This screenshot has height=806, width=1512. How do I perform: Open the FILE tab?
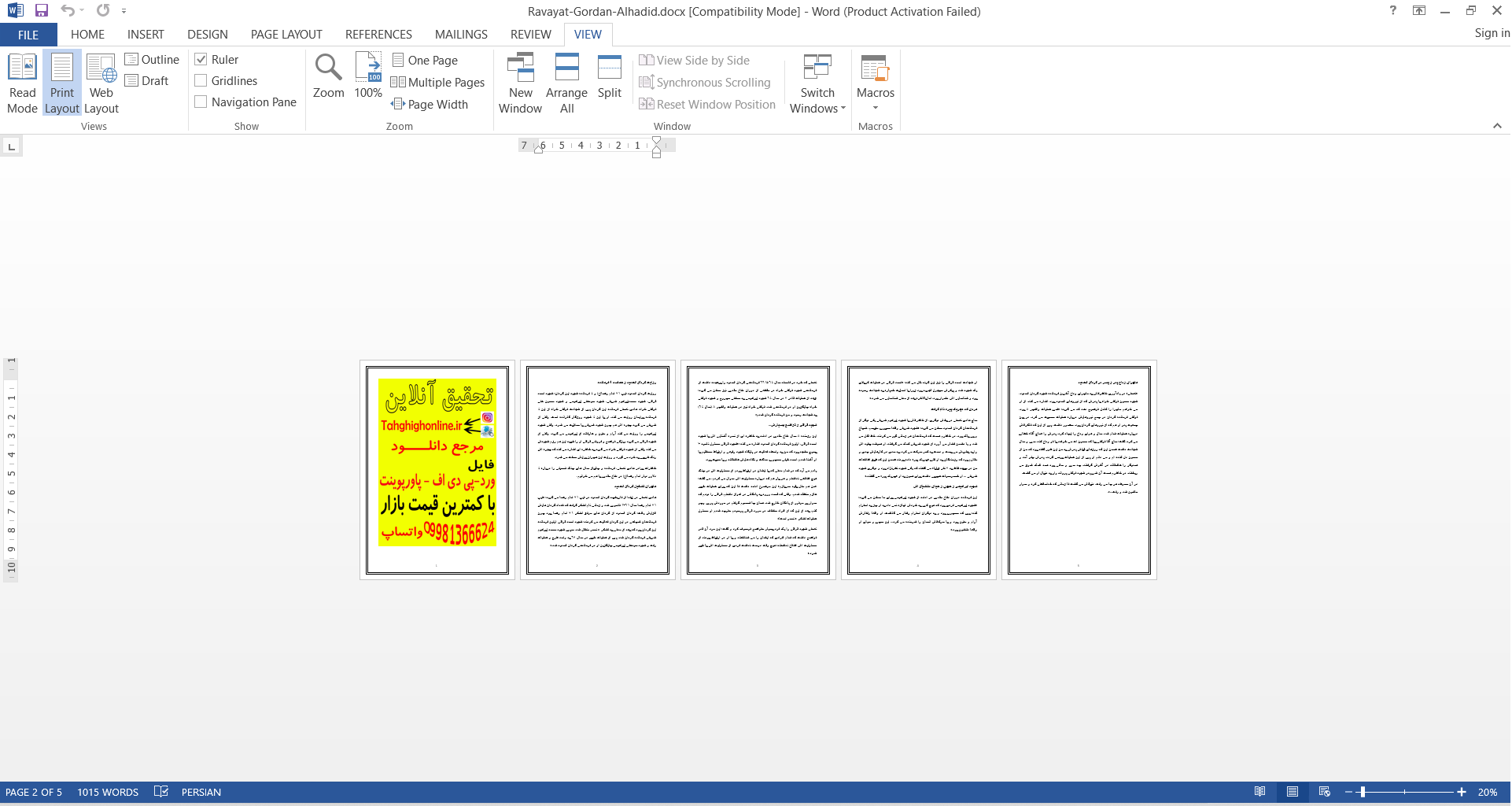28,35
